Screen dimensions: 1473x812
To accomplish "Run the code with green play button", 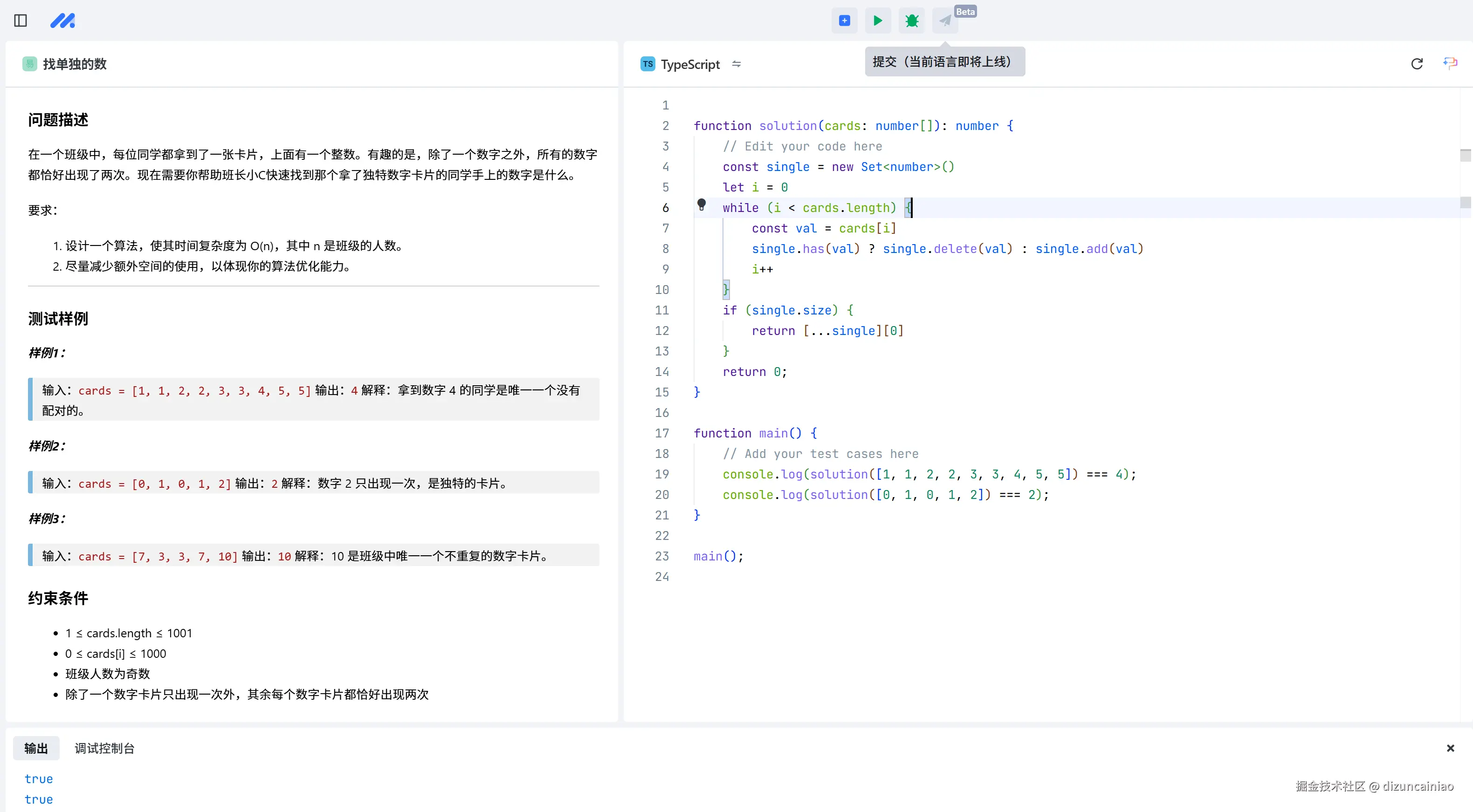I will 878,20.
